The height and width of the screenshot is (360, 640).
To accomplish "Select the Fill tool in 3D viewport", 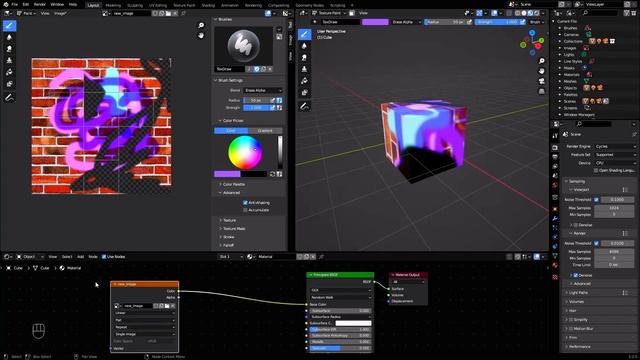I will [x=304, y=81].
